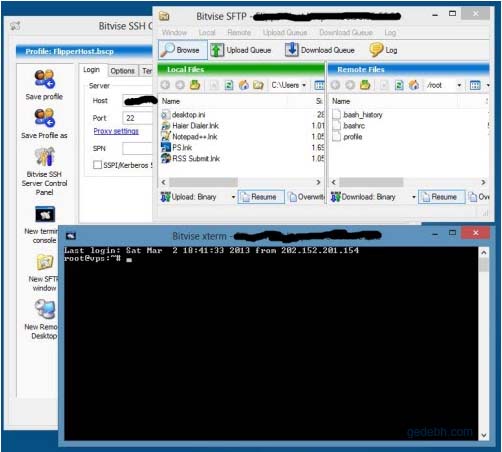Go up one folder in Remote Files

365,85
